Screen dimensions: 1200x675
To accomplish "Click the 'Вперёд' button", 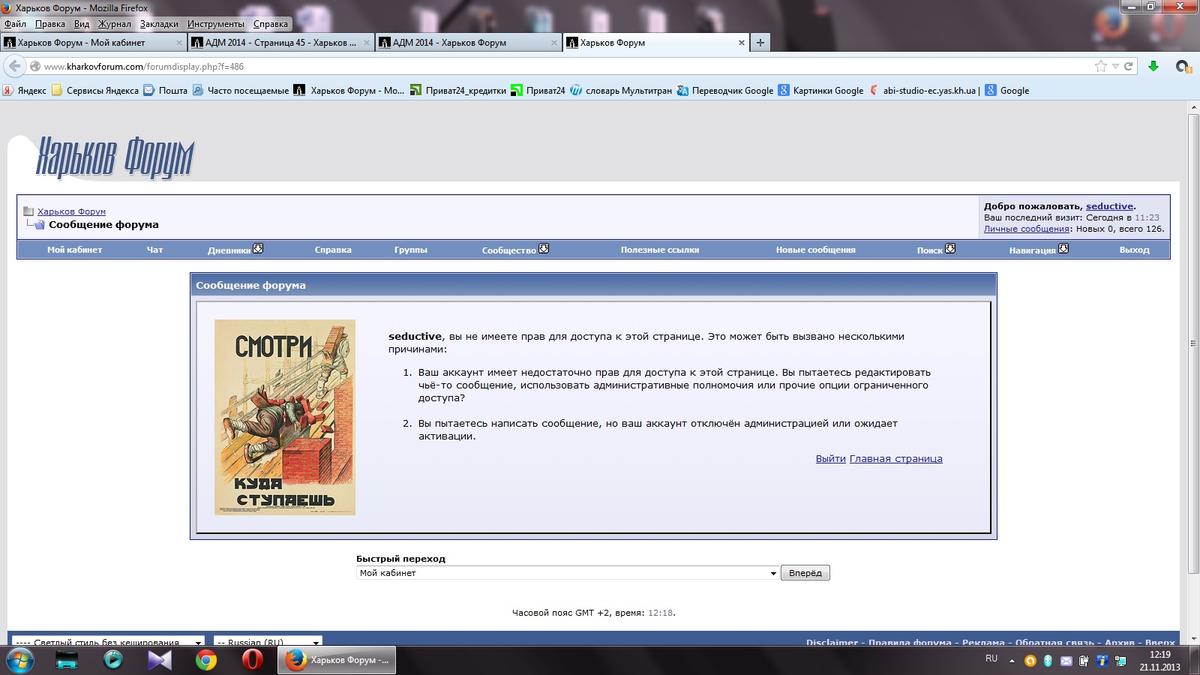I will coord(806,573).
